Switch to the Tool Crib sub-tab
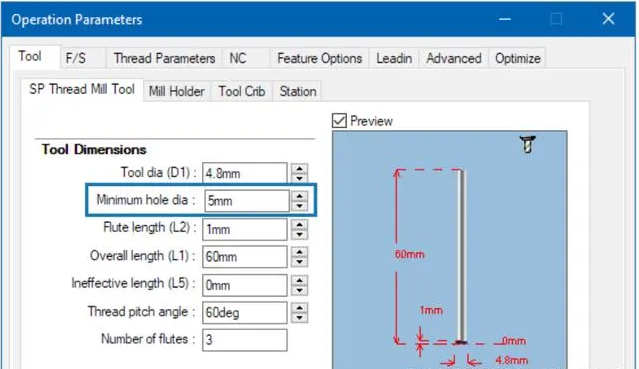This screenshot has height=369, width=639. [242, 91]
